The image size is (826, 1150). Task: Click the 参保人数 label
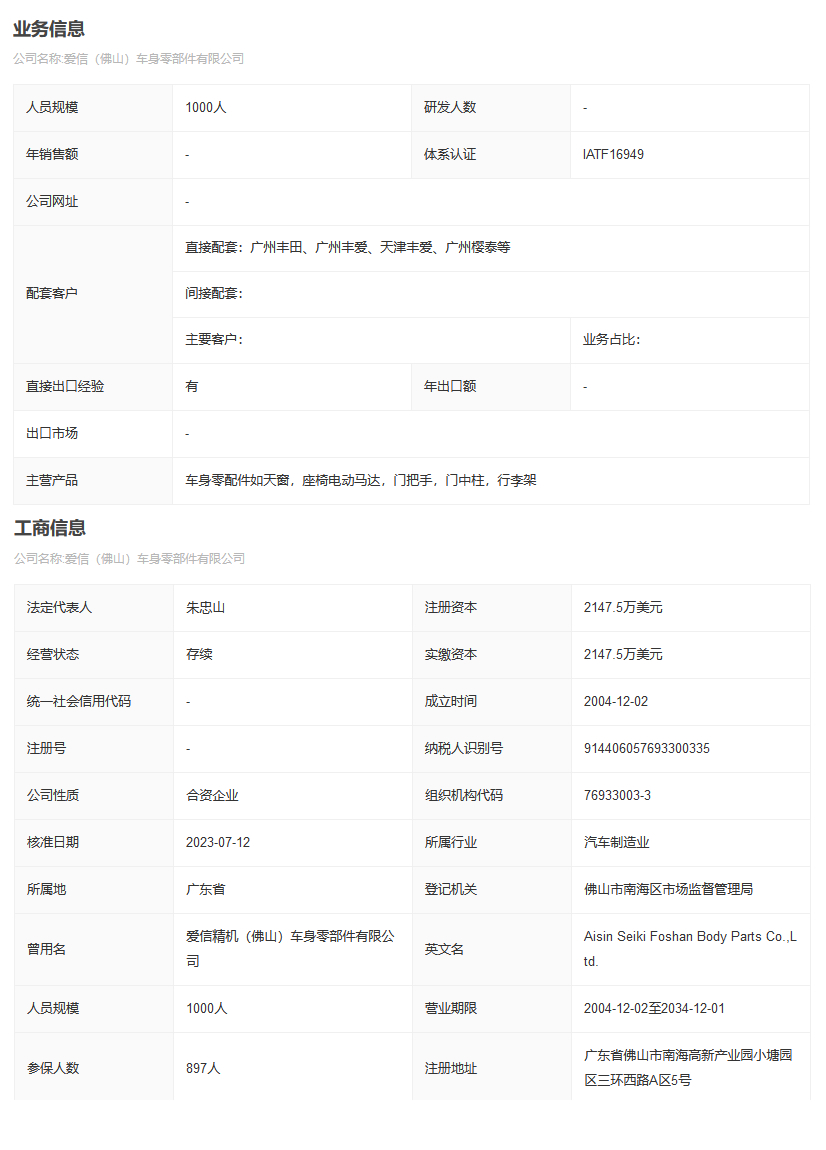click(x=52, y=1068)
